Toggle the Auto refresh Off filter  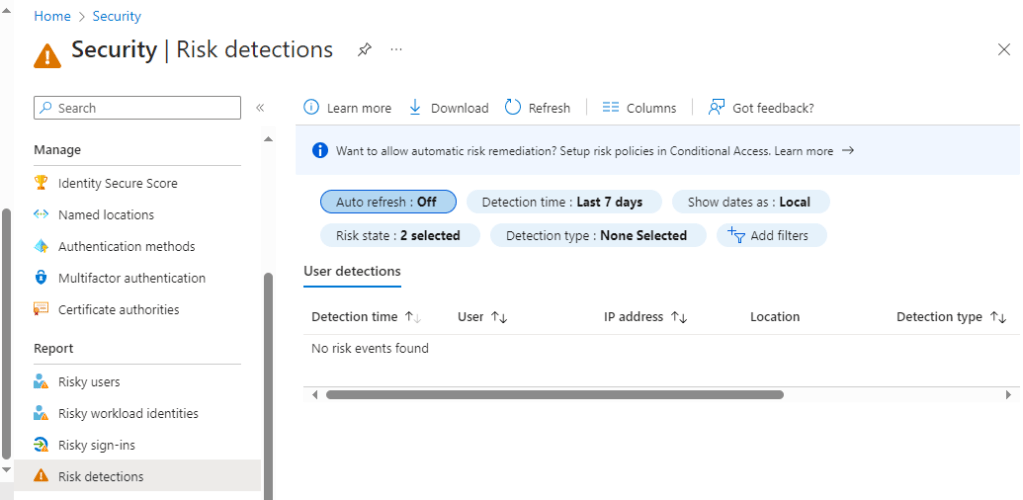tap(387, 202)
